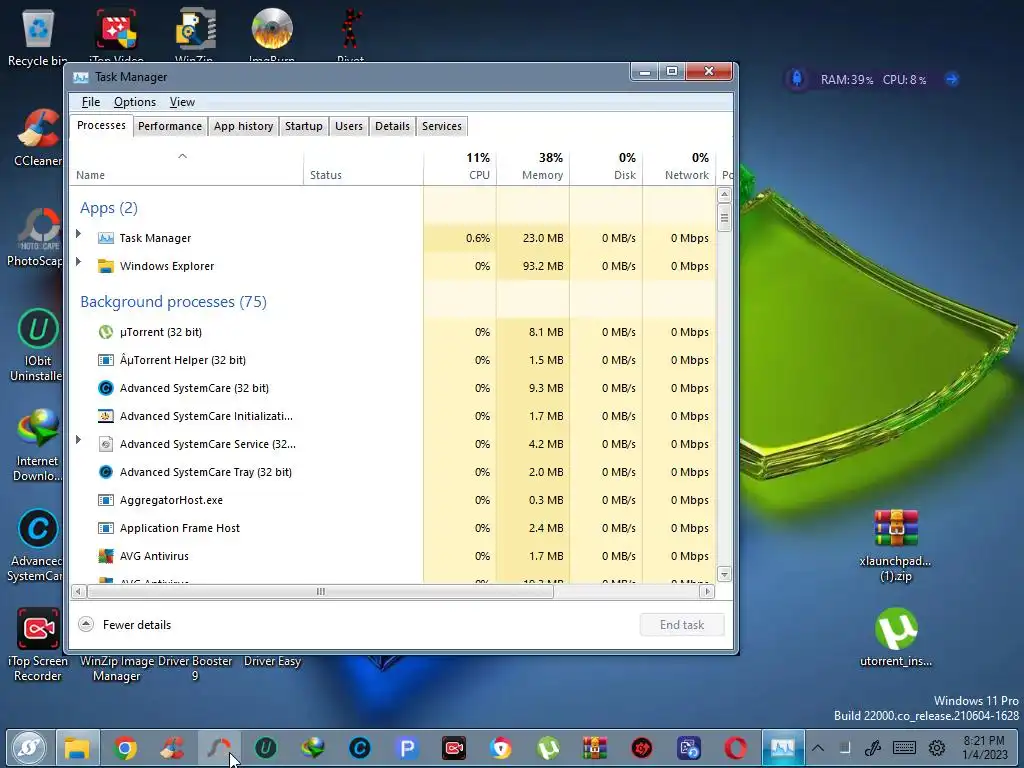Click the End task button
The height and width of the screenshot is (768, 1024).
(682, 624)
